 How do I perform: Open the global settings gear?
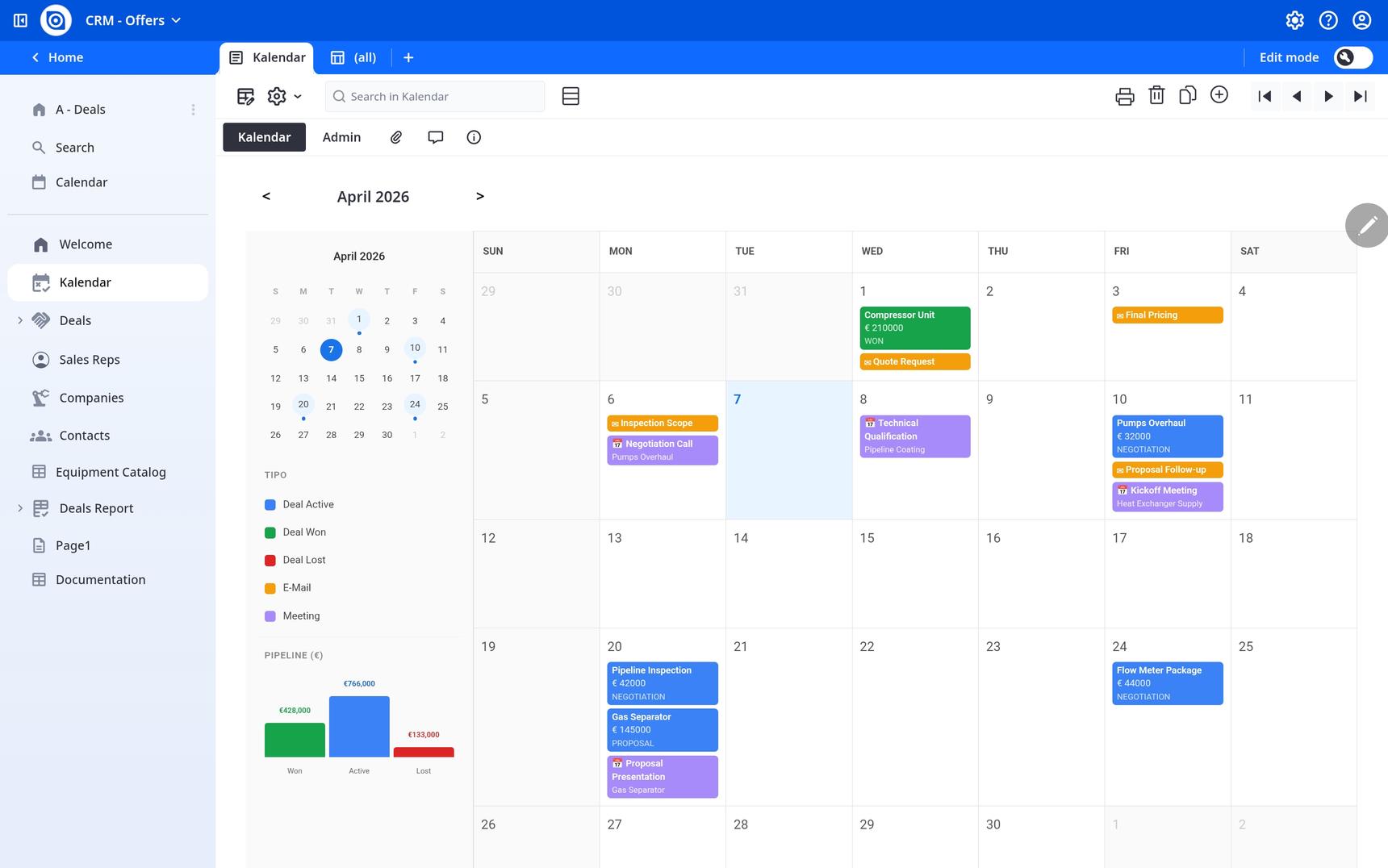click(x=1294, y=20)
